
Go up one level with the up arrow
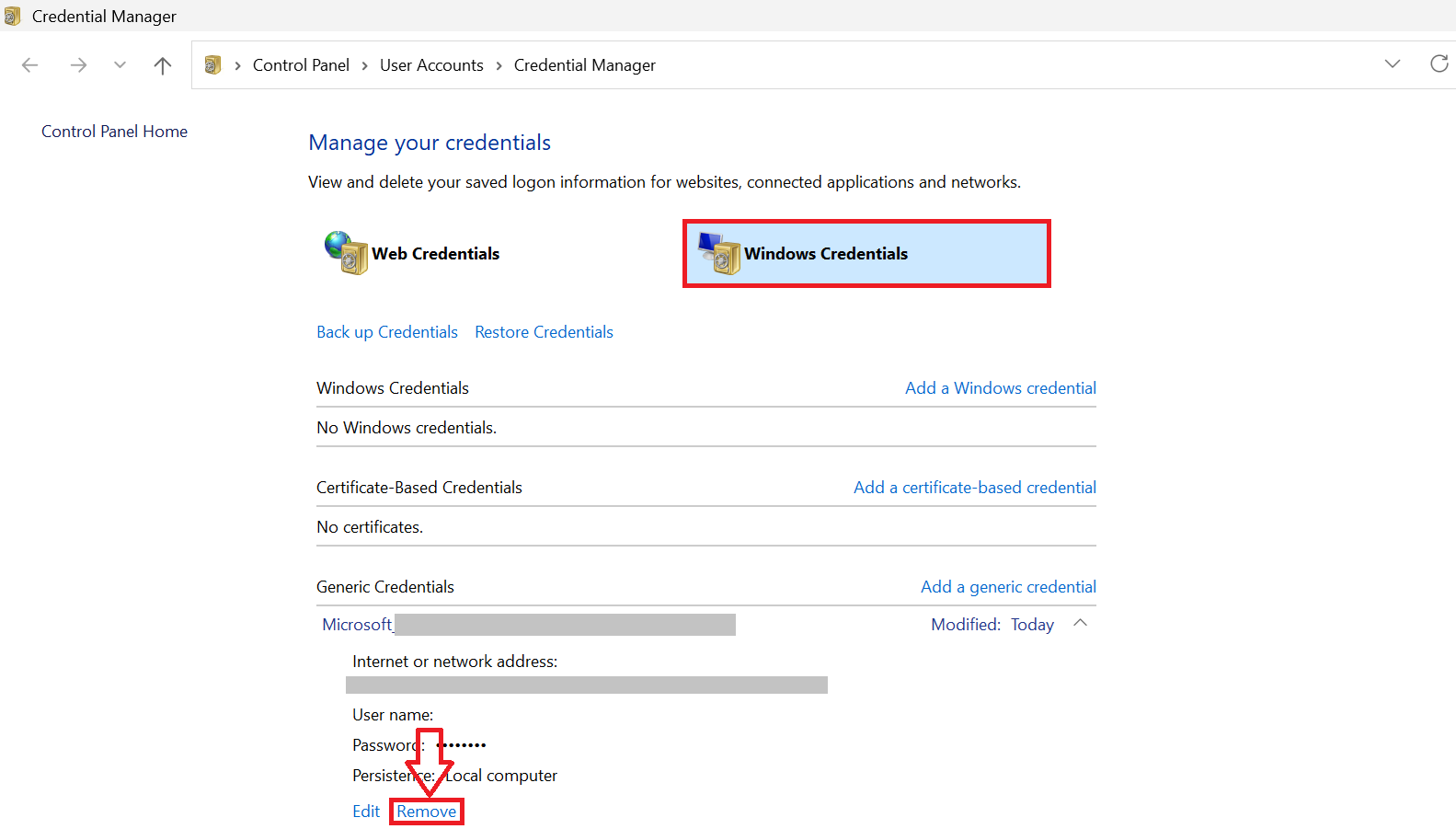coord(163,65)
